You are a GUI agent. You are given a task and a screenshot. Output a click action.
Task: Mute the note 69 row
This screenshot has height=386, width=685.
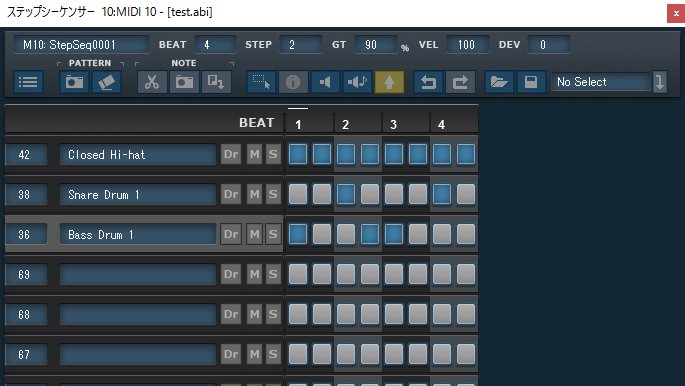pos(254,274)
